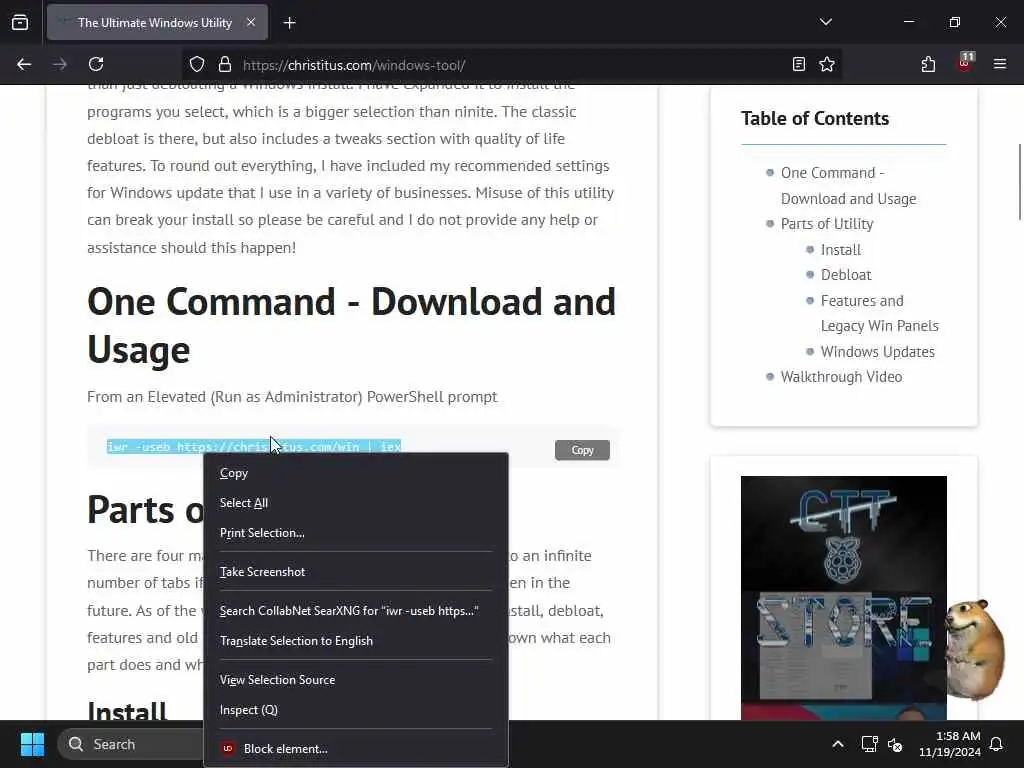1024x768 pixels.
Task: Click the forward navigation arrow
Action: [x=60, y=64]
